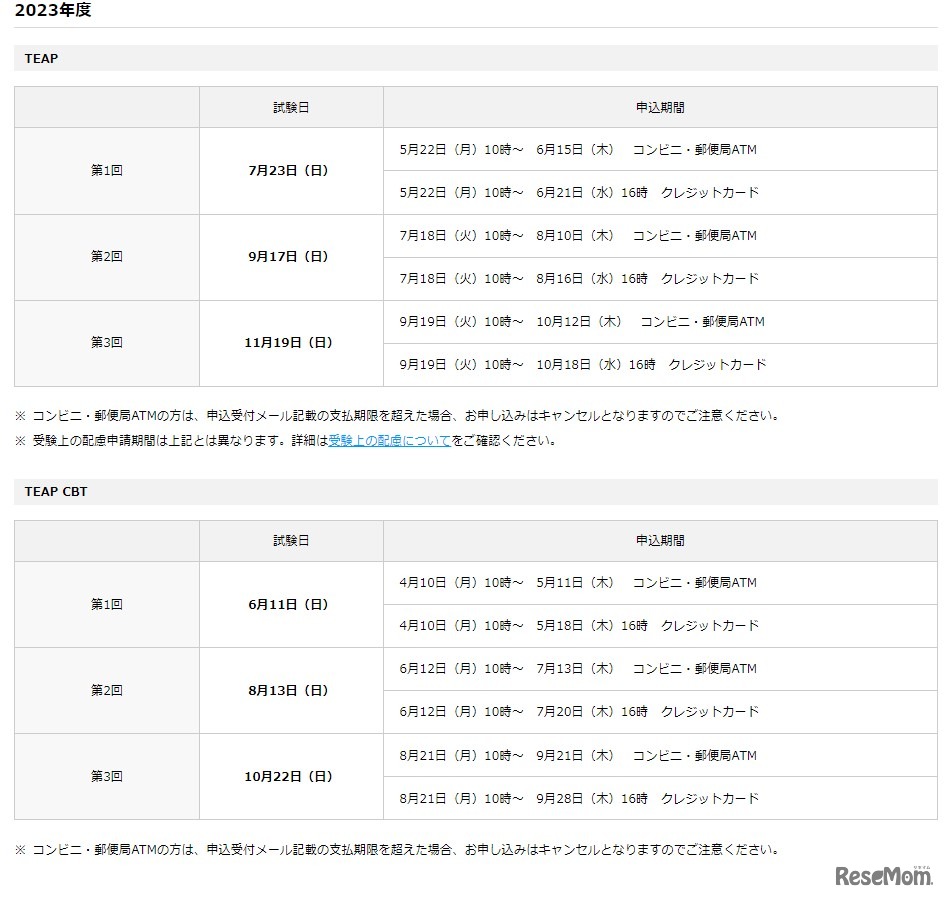The height and width of the screenshot is (899, 946).
Task: Select row 9月19日～10月18日（水）16時 クレジットカード
Action: 661,365
